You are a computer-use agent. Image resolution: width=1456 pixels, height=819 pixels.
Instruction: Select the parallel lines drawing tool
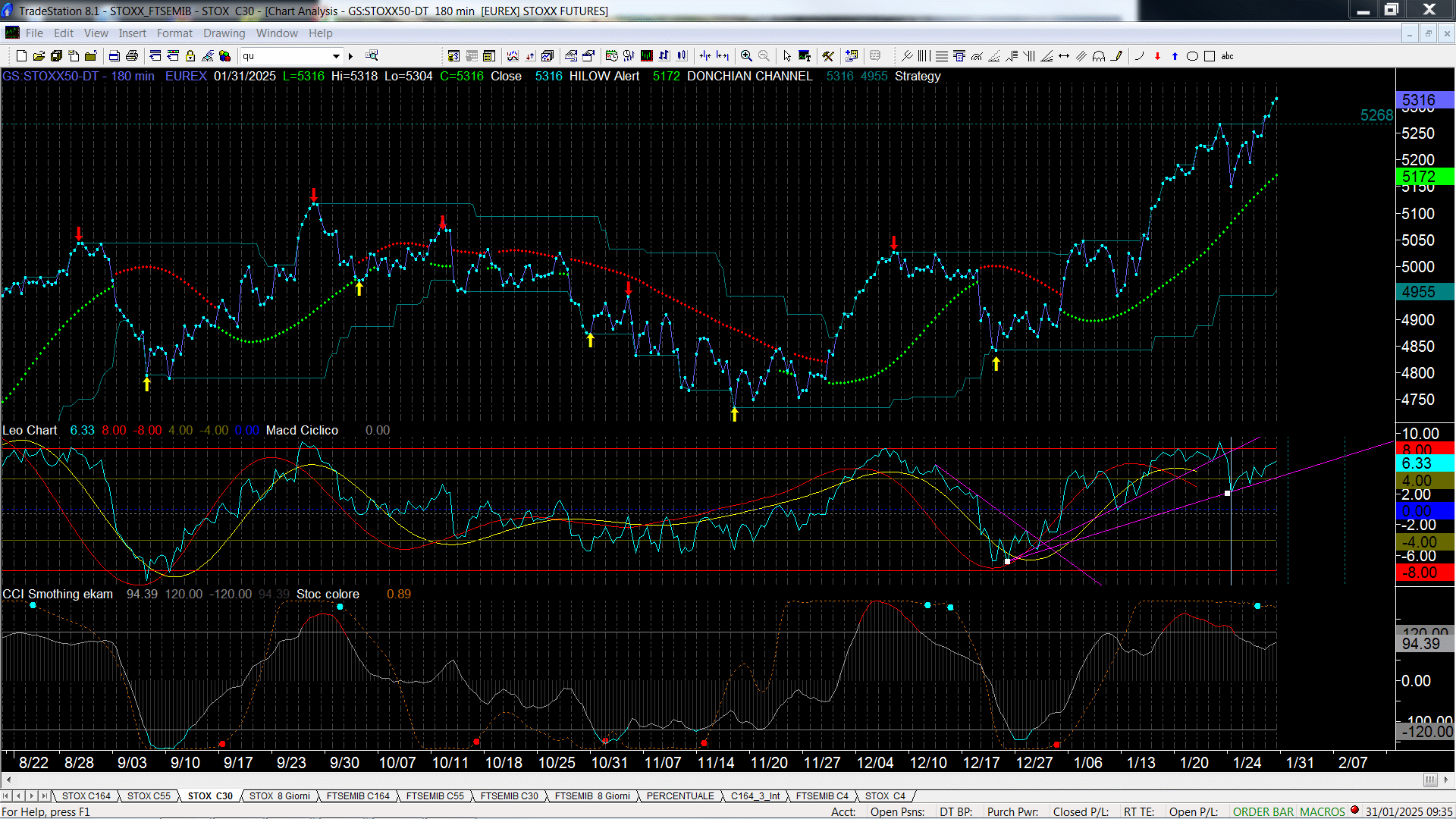(1081, 56)
